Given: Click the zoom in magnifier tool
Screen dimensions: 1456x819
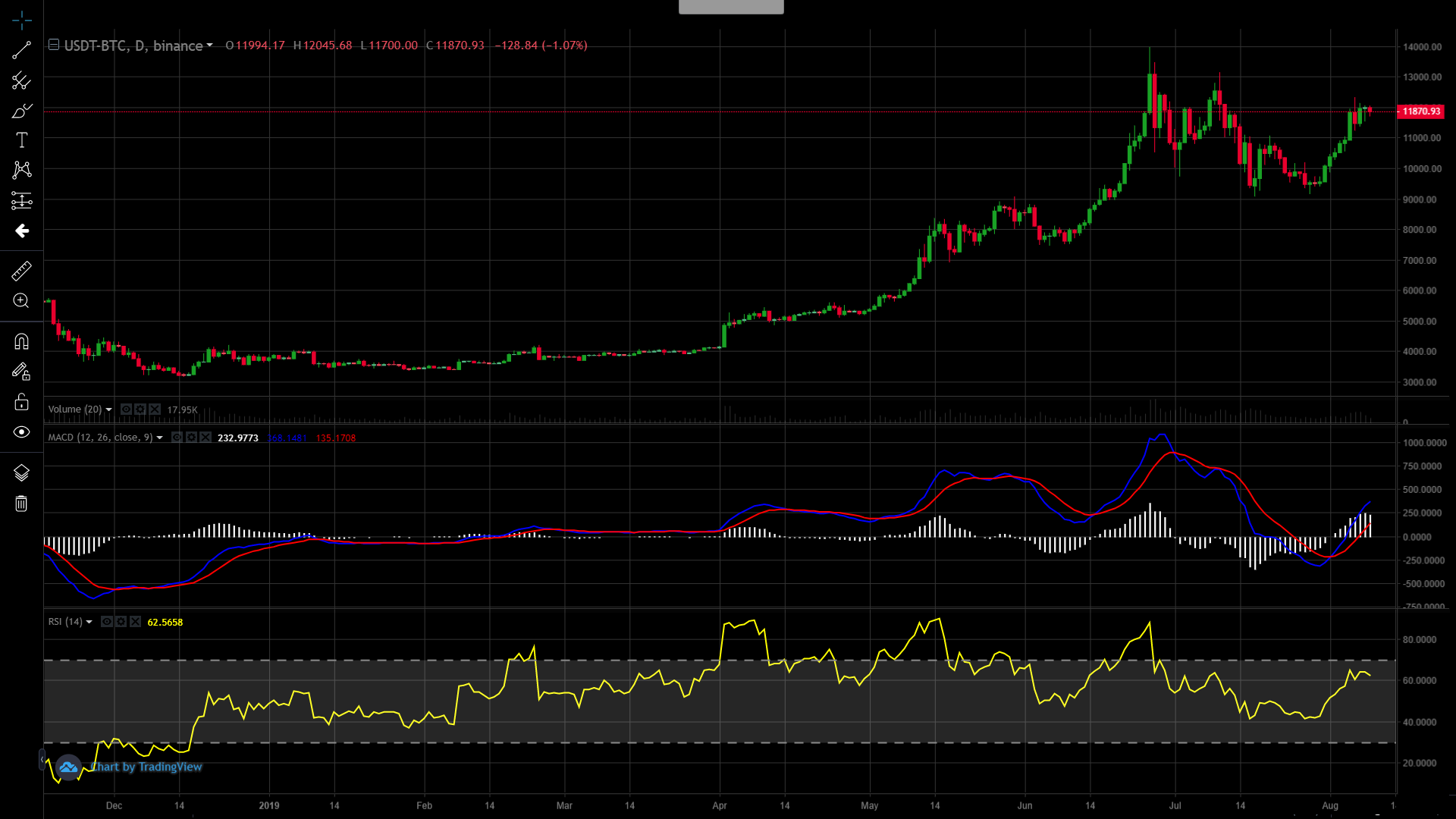Looking at the screenshot, I should pyautogui.click(x=21, y=301).
